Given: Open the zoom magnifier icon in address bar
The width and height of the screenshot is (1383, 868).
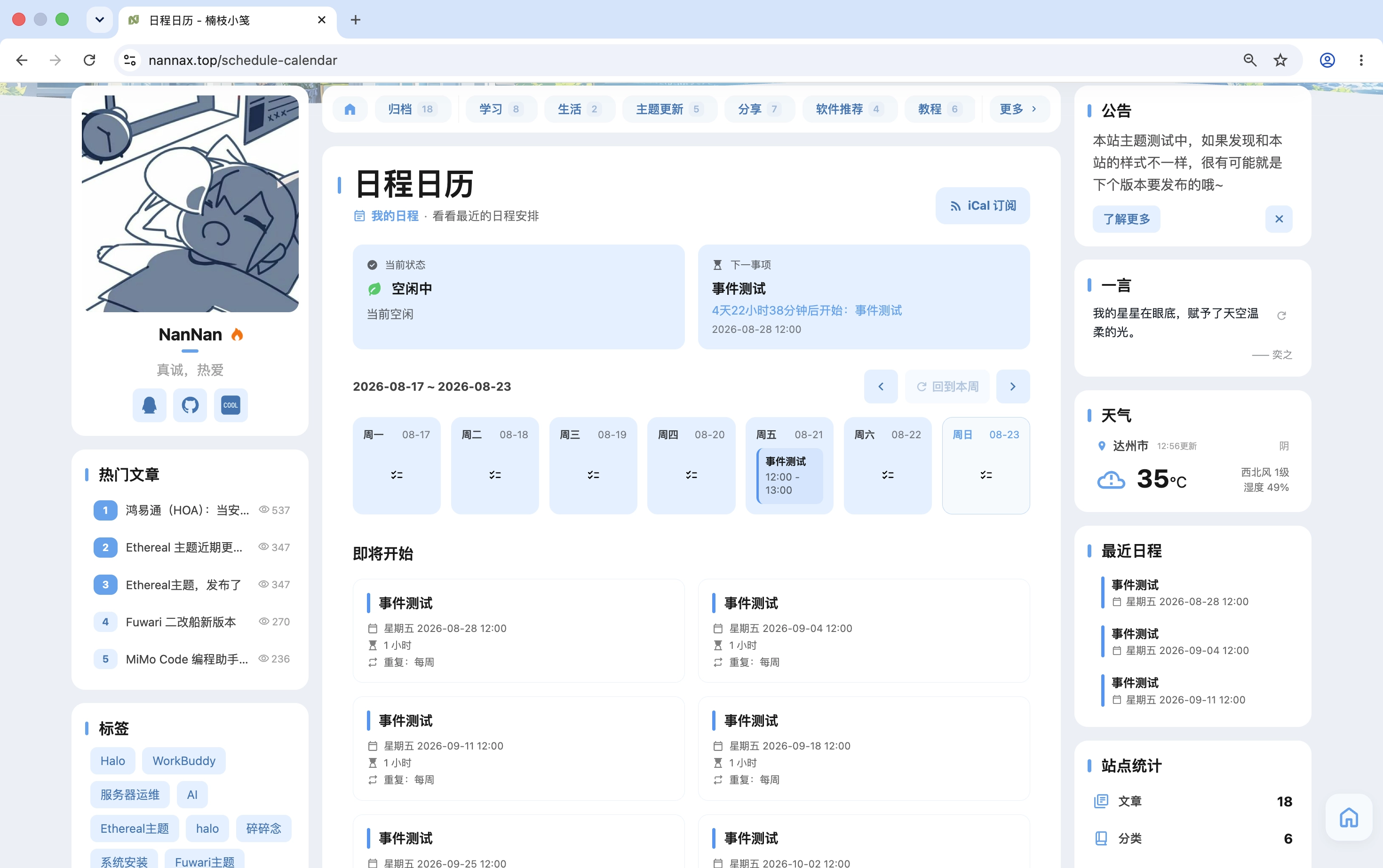Looking at the screenshot, I should click(x=1250, y=60).
